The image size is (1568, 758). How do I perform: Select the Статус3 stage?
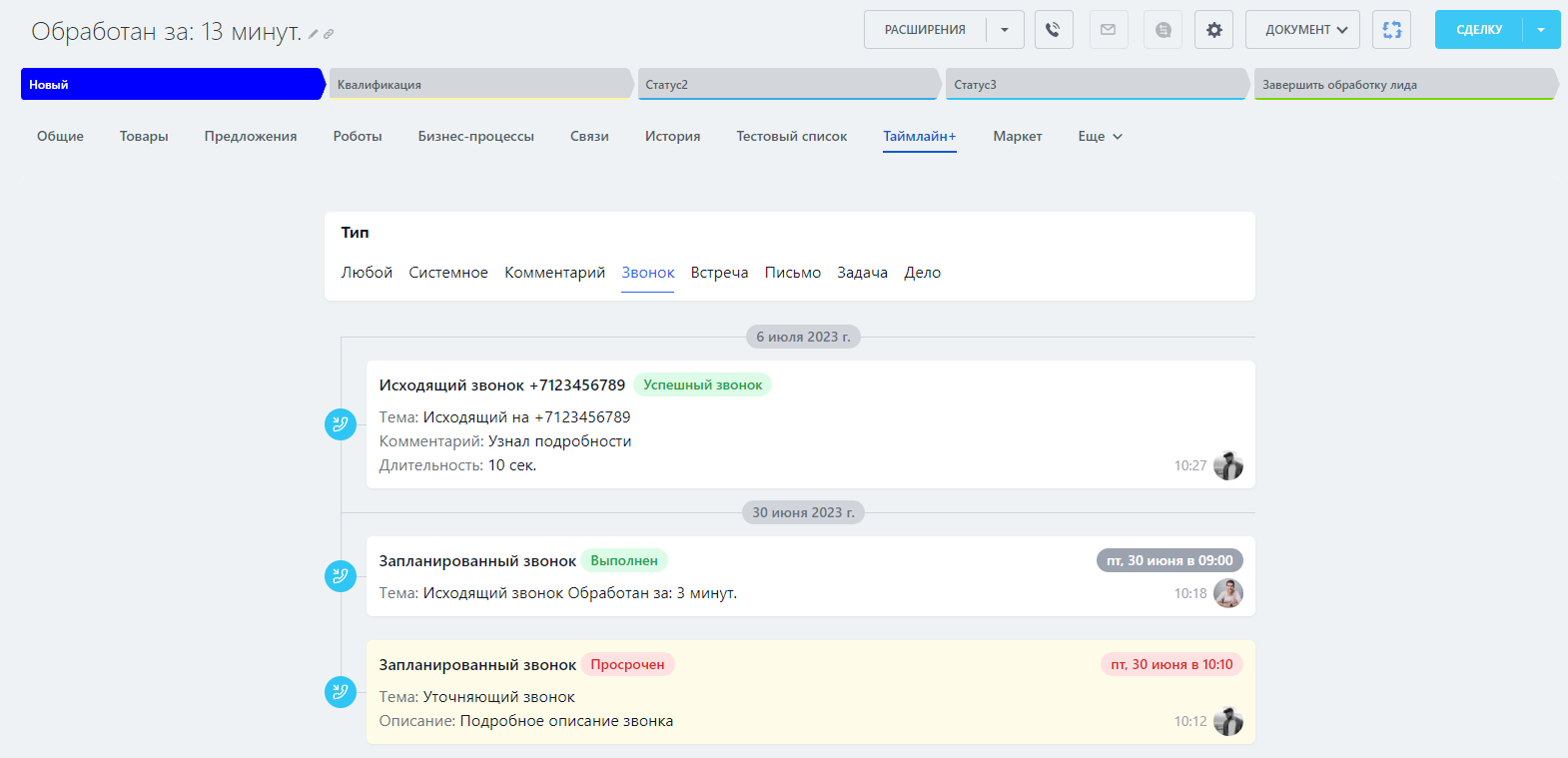[x=1099, y=85]
